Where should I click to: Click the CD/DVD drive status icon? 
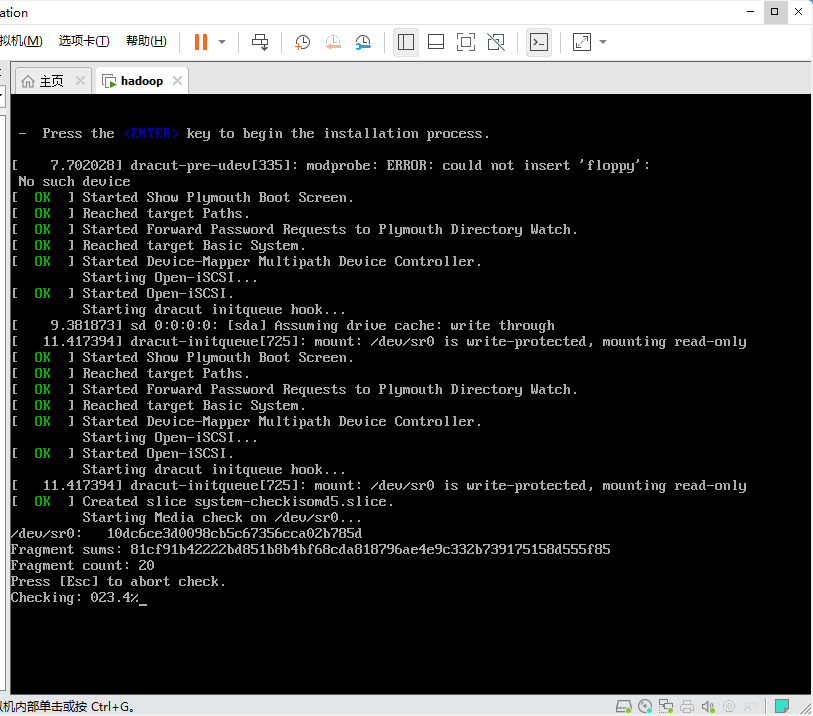(645, 706)
